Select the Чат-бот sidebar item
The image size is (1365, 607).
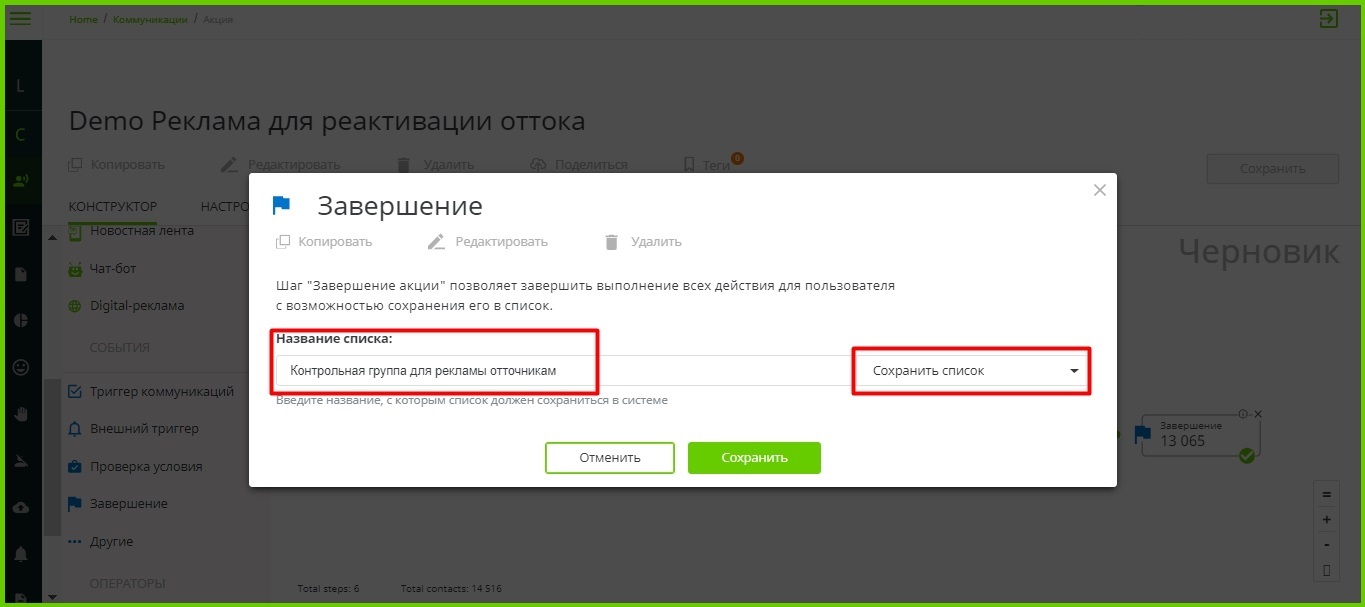click(x=102, y=268)
